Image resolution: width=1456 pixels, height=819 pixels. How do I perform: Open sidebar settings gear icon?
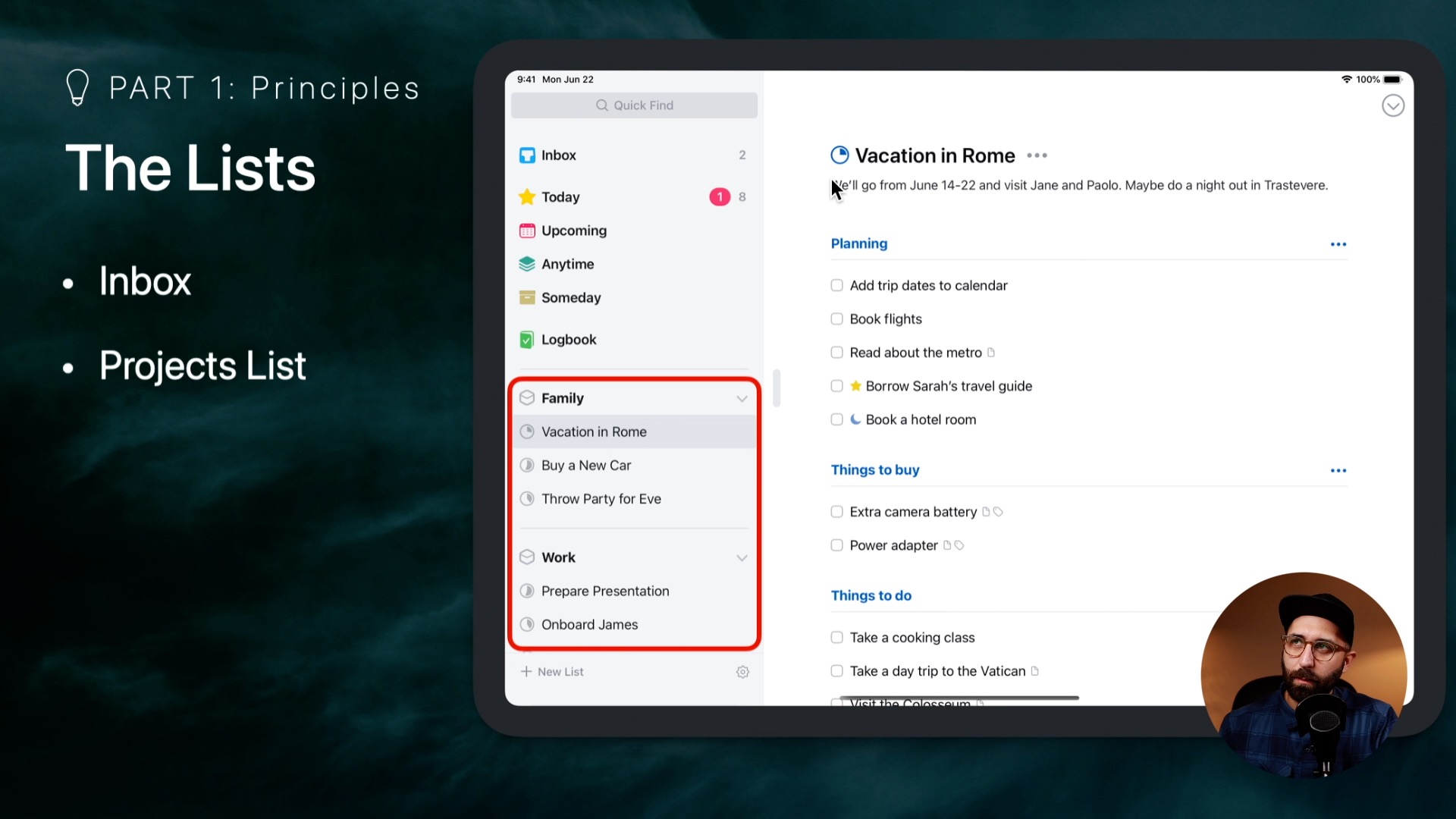(x=743, y=672)
